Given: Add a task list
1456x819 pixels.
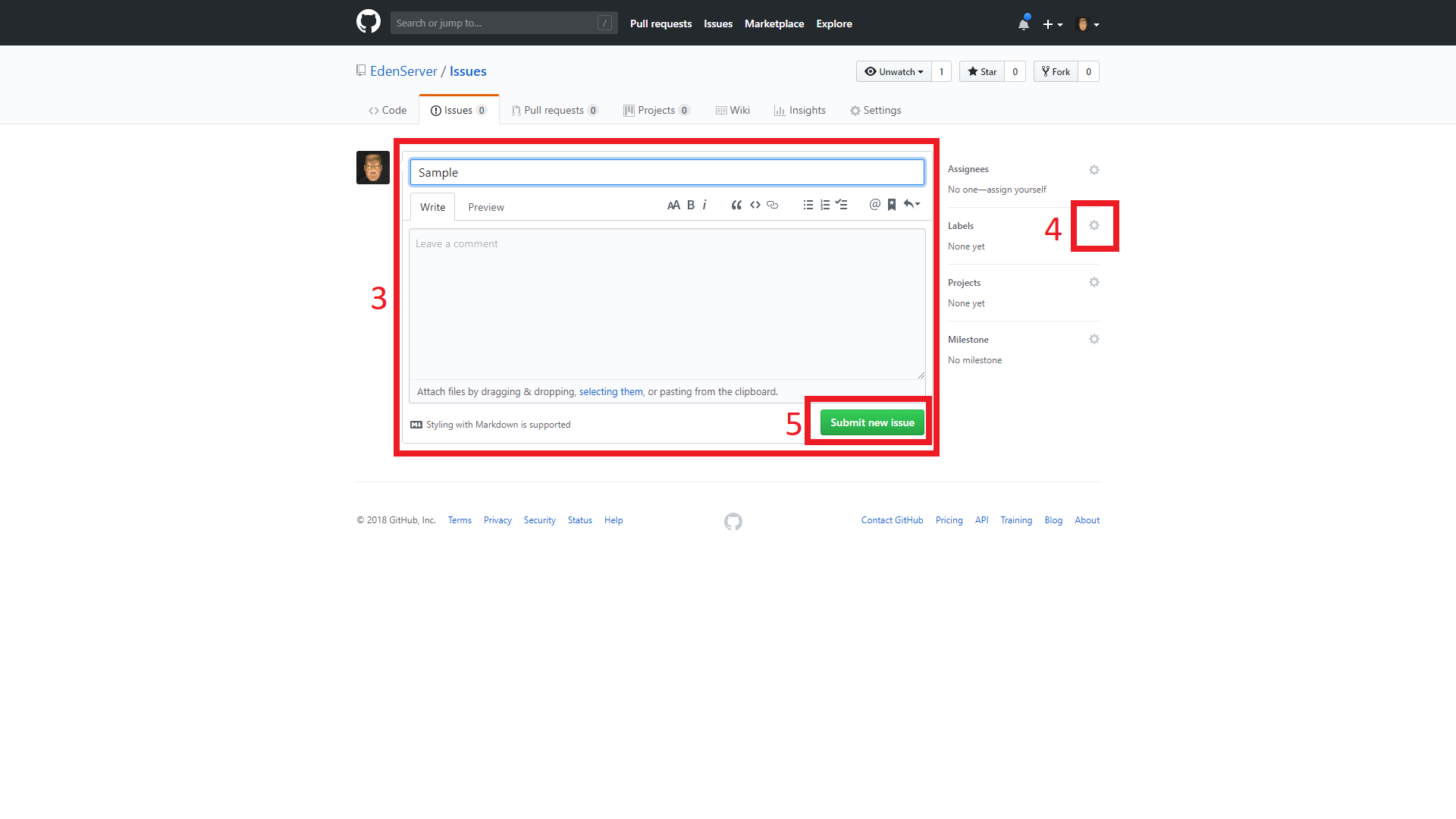Looking at the screenshot, I should click(842, 205).
